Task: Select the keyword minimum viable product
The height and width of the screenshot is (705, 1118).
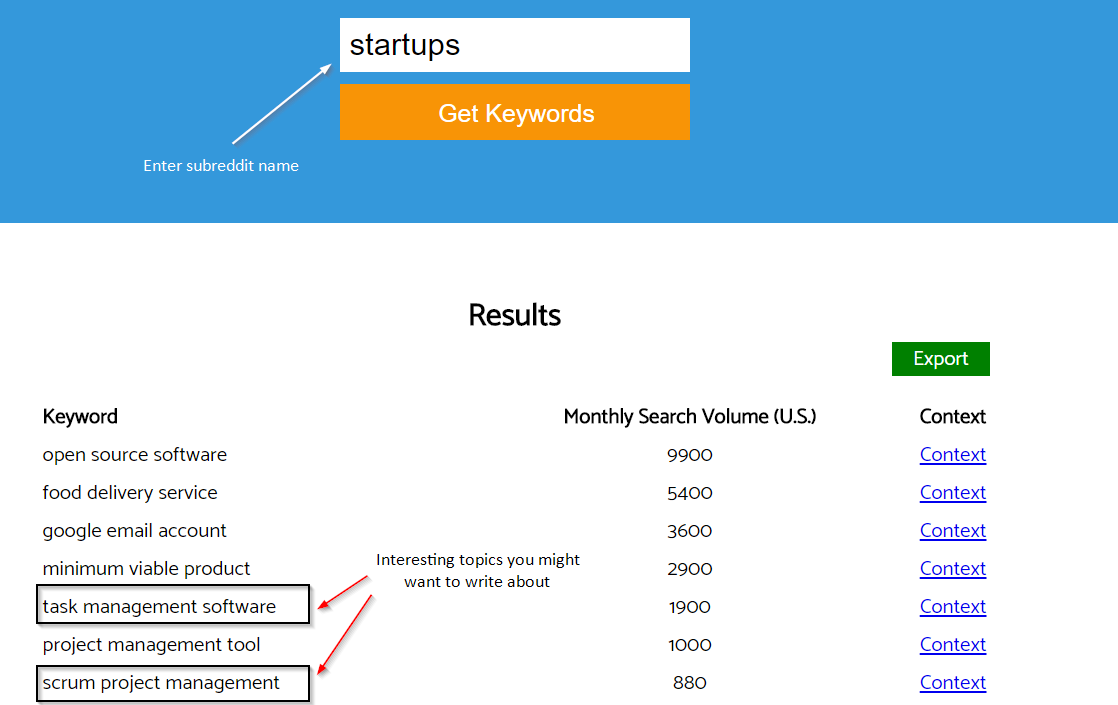Action: click(145, 568)
